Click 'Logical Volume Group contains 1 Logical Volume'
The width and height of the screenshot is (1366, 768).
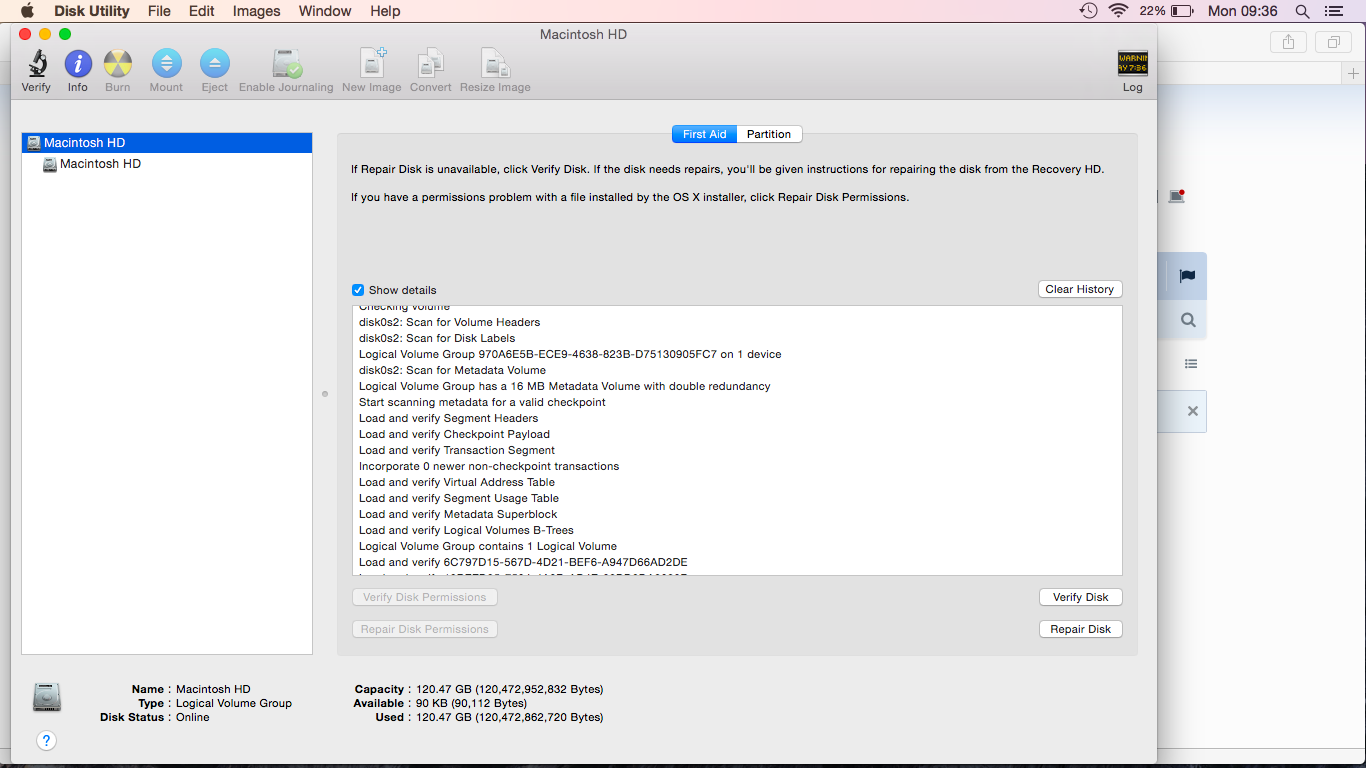488,546
